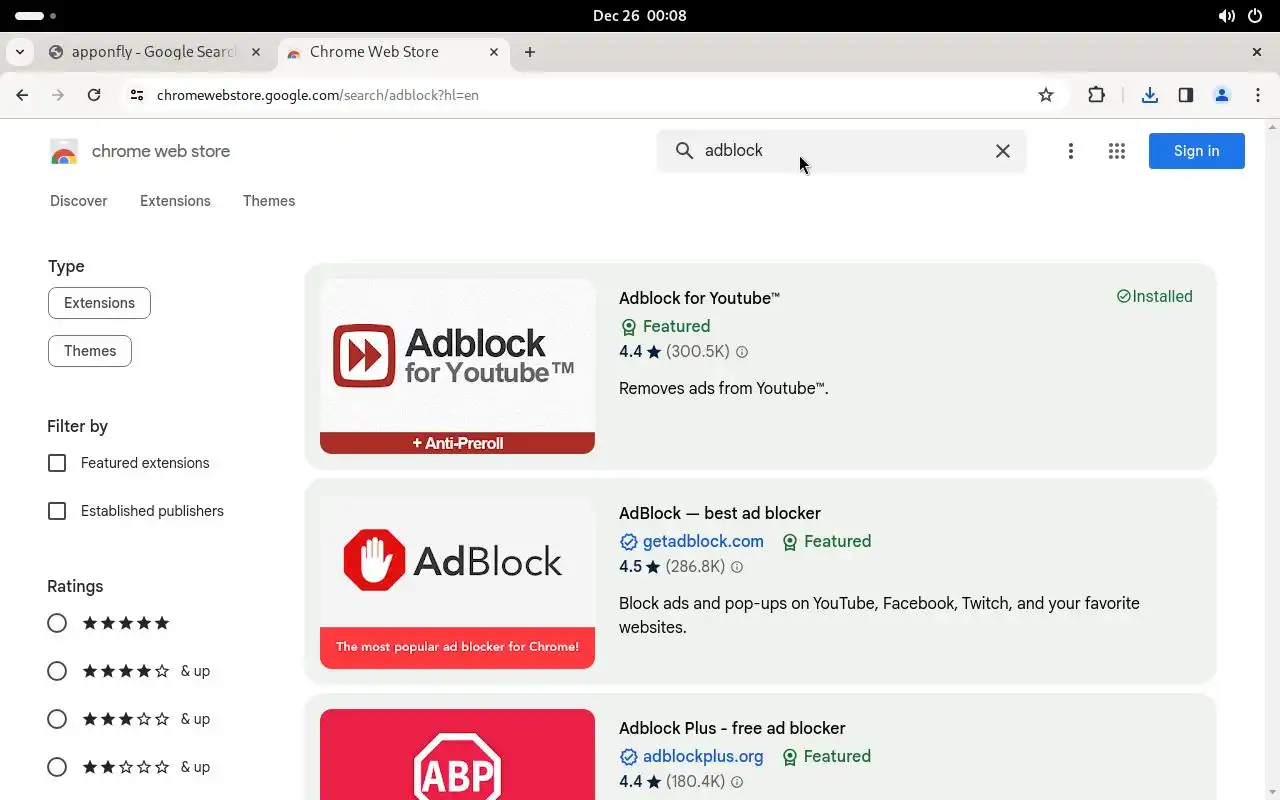Toggle the browser side panel icon
The image size is (1280, 800).
pyautogui.click(x=1186, y=95)
